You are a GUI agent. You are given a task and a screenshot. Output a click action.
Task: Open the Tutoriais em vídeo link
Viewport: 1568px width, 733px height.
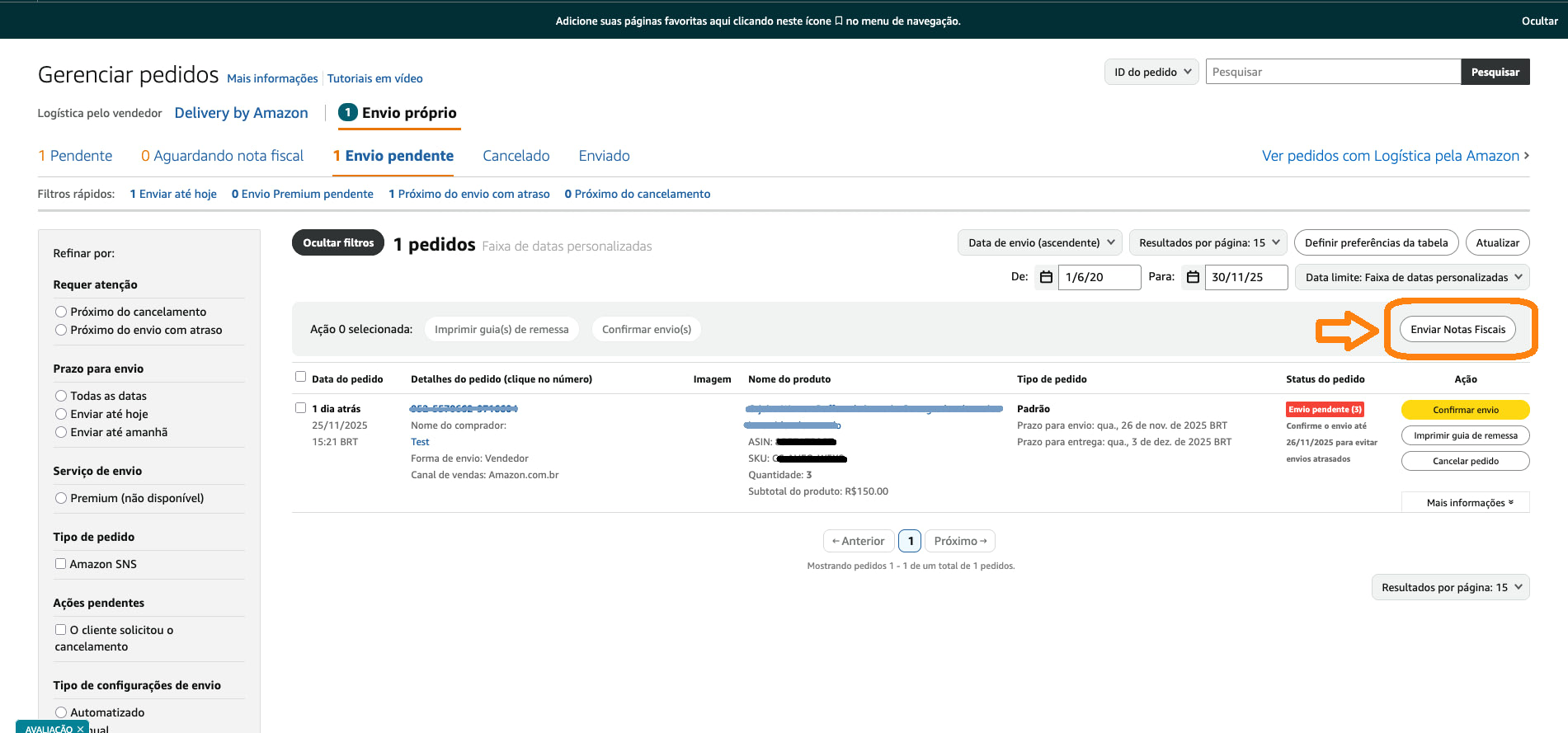[375, 78]
